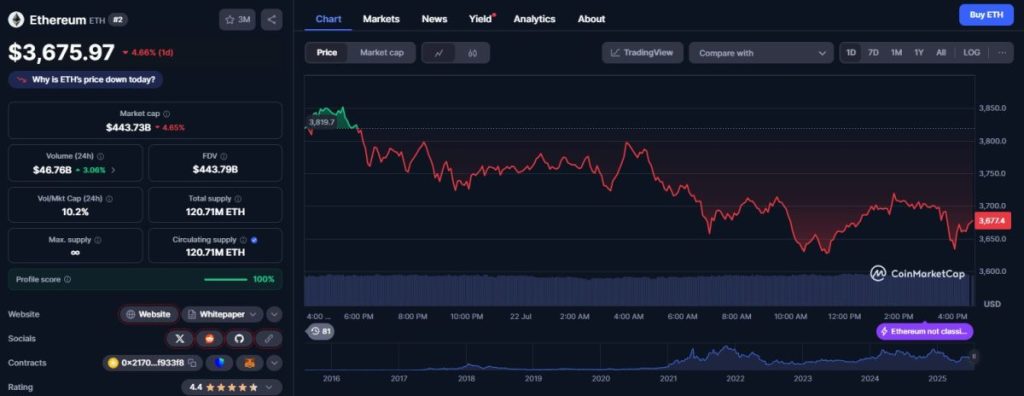Image resolution: width=1024 pixels, height=396 pixels.
Task: Click the current price label 3,677.4 on chart
Action: [x=993, y=222]
